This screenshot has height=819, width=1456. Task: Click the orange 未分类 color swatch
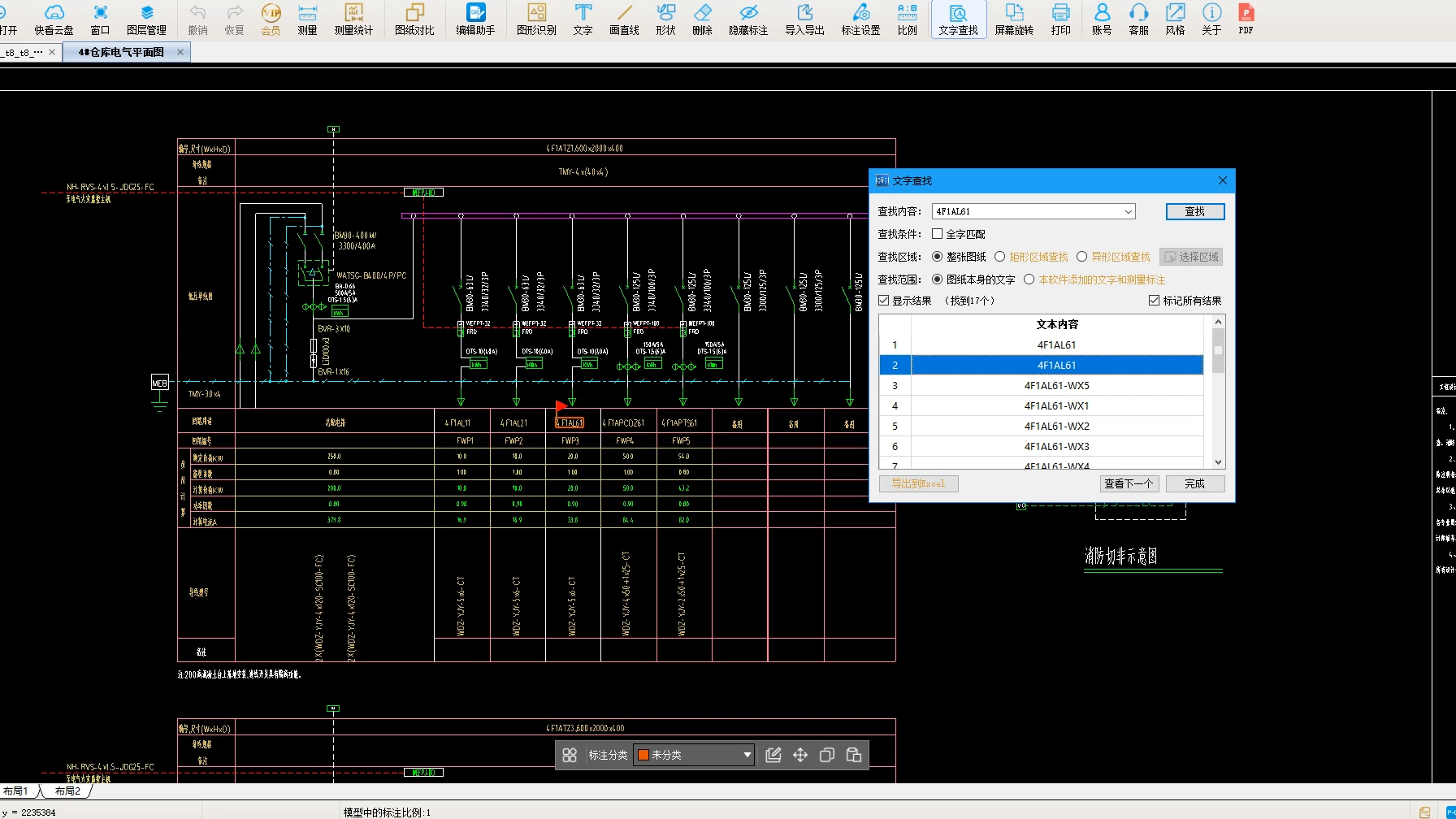[x=643, y=755]
